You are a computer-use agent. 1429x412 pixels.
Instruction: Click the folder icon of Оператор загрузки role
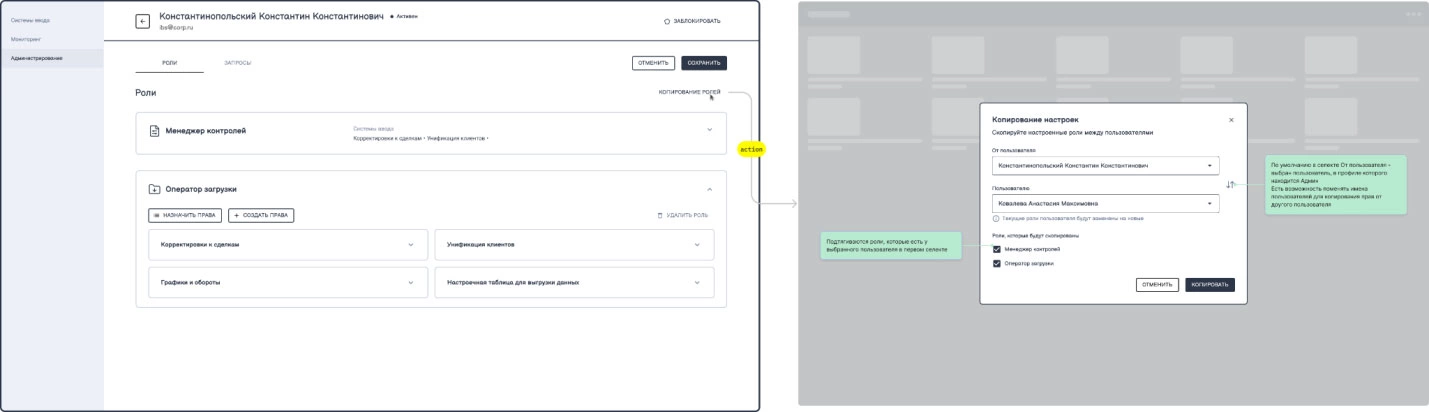[x=155, y=189]
